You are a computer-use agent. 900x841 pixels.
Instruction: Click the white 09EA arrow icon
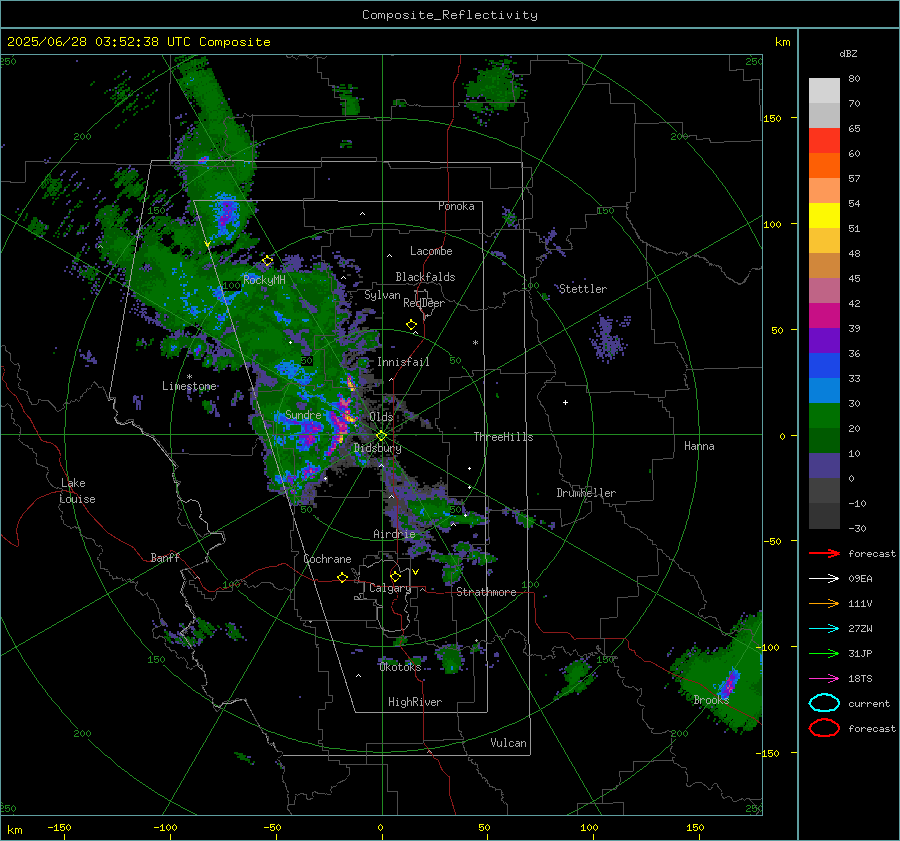click(x=824, y=578)
